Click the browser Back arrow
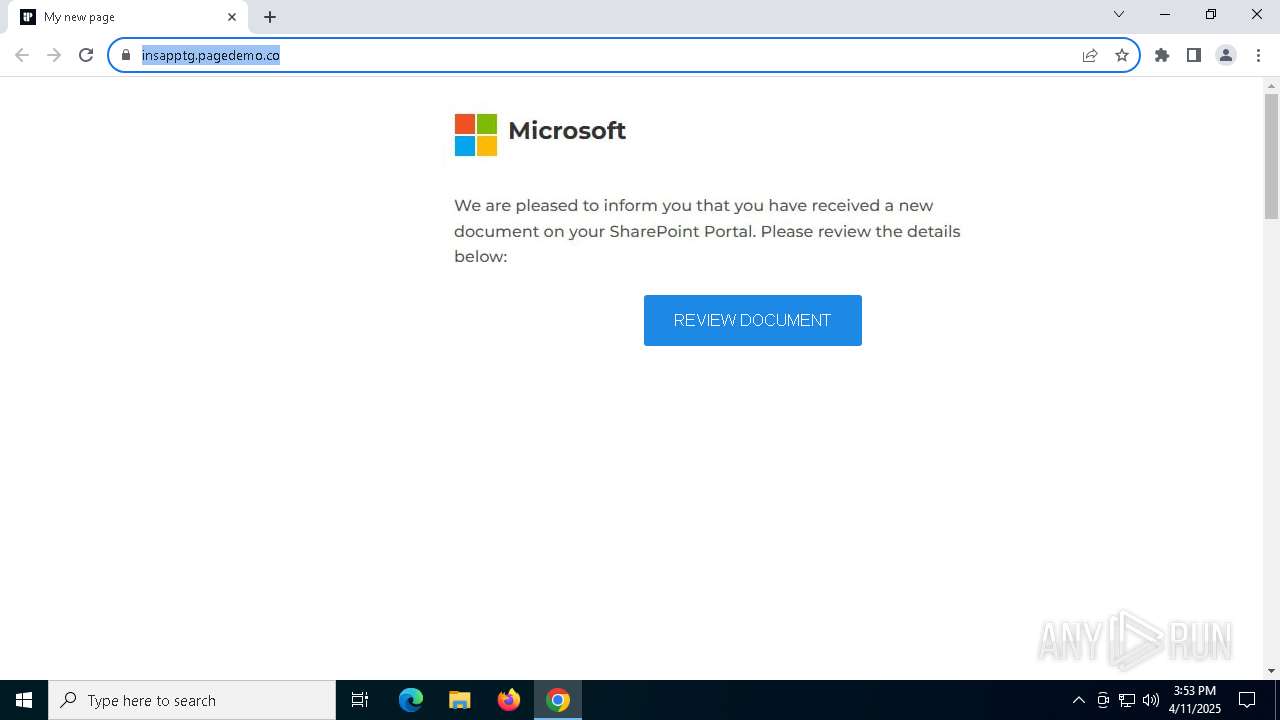Screen dimensions: 1280x720 click(22, 55)
